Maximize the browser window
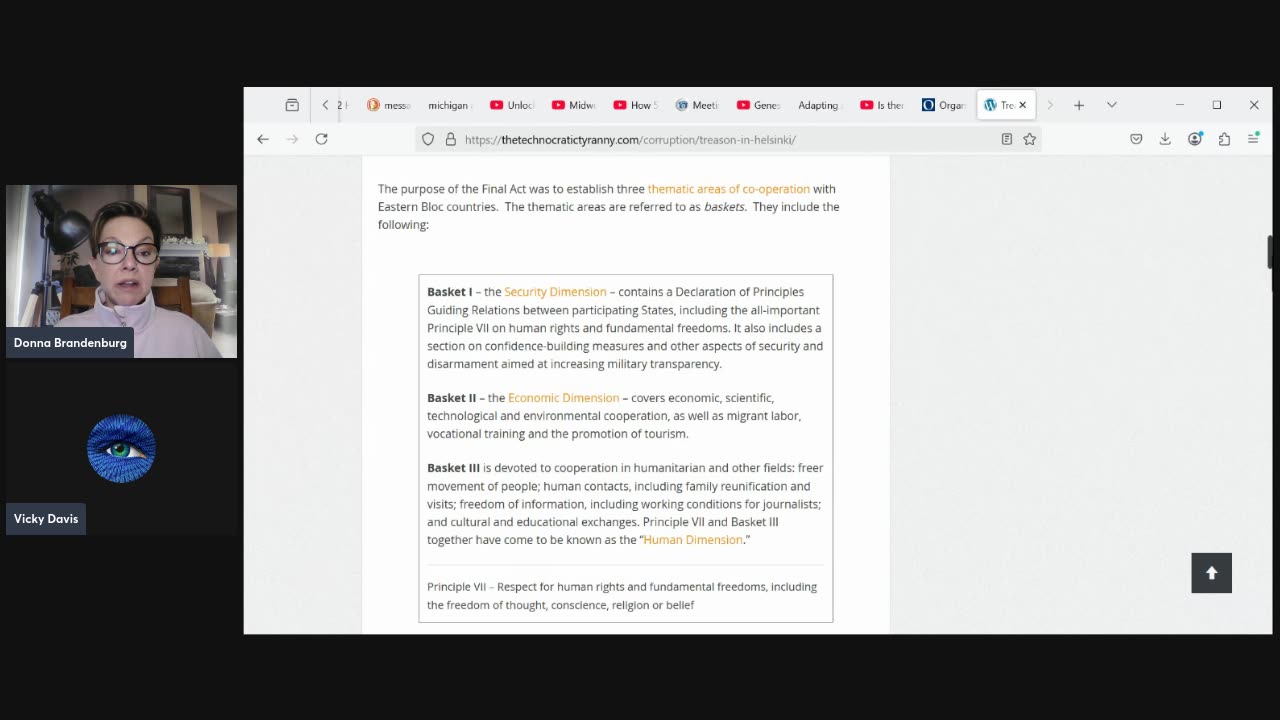The image size is (1280, 720). point(1217,105)
